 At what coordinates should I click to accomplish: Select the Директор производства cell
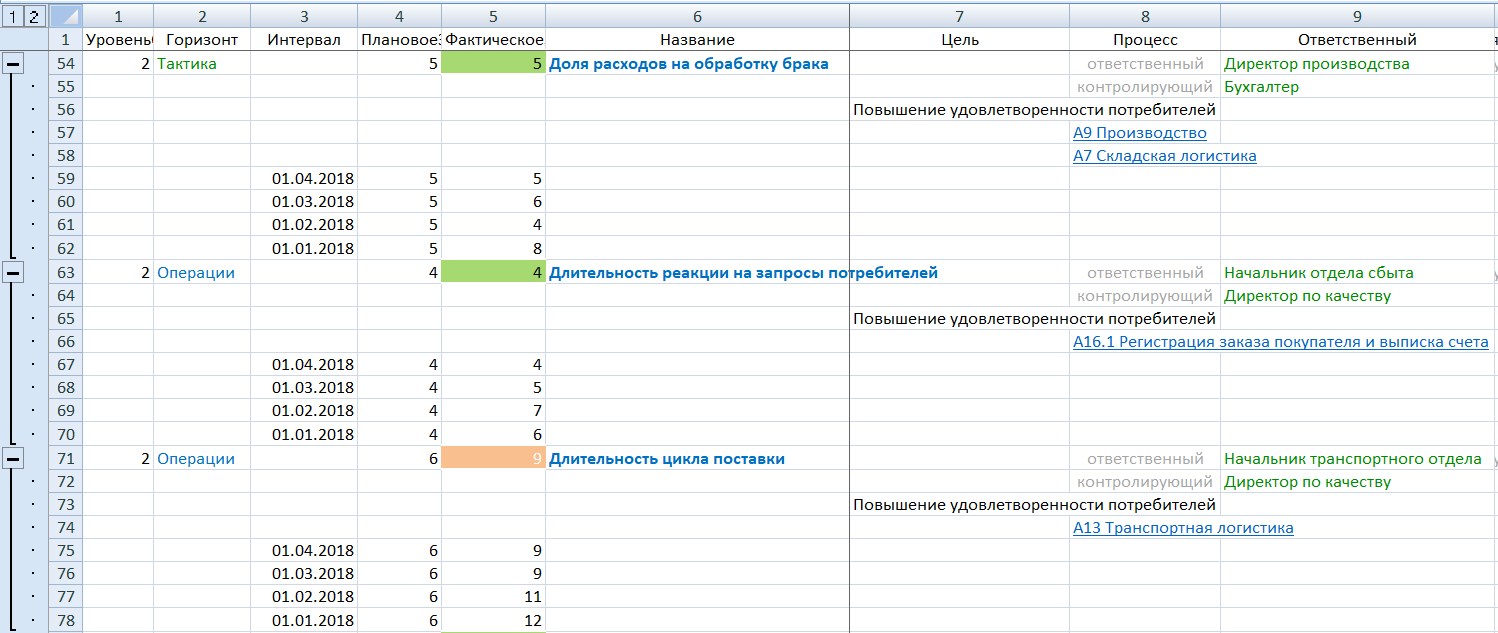click(x=1316, y=64)
